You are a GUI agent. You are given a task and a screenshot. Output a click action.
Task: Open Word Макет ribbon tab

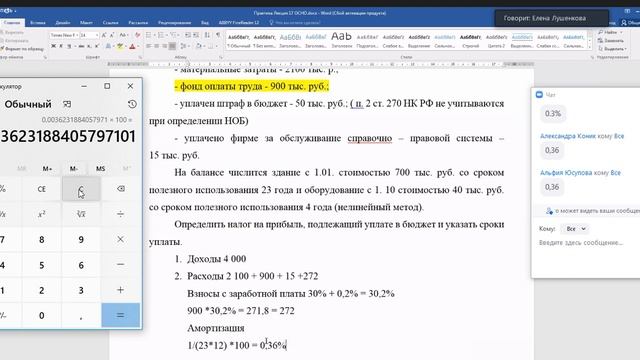coord(86,22)
